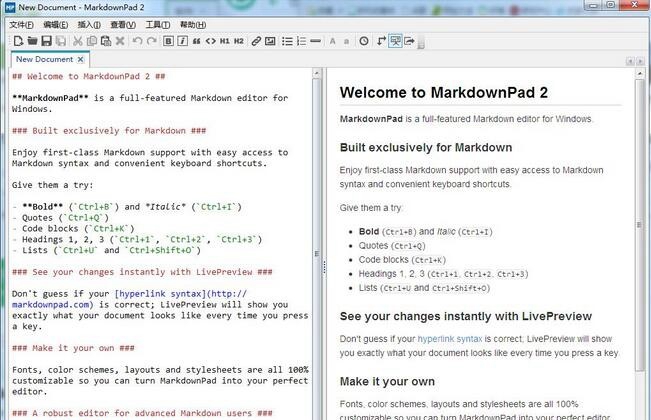Create an ordered numbered list
651x420 pixels.
click(x=301, y=41)
